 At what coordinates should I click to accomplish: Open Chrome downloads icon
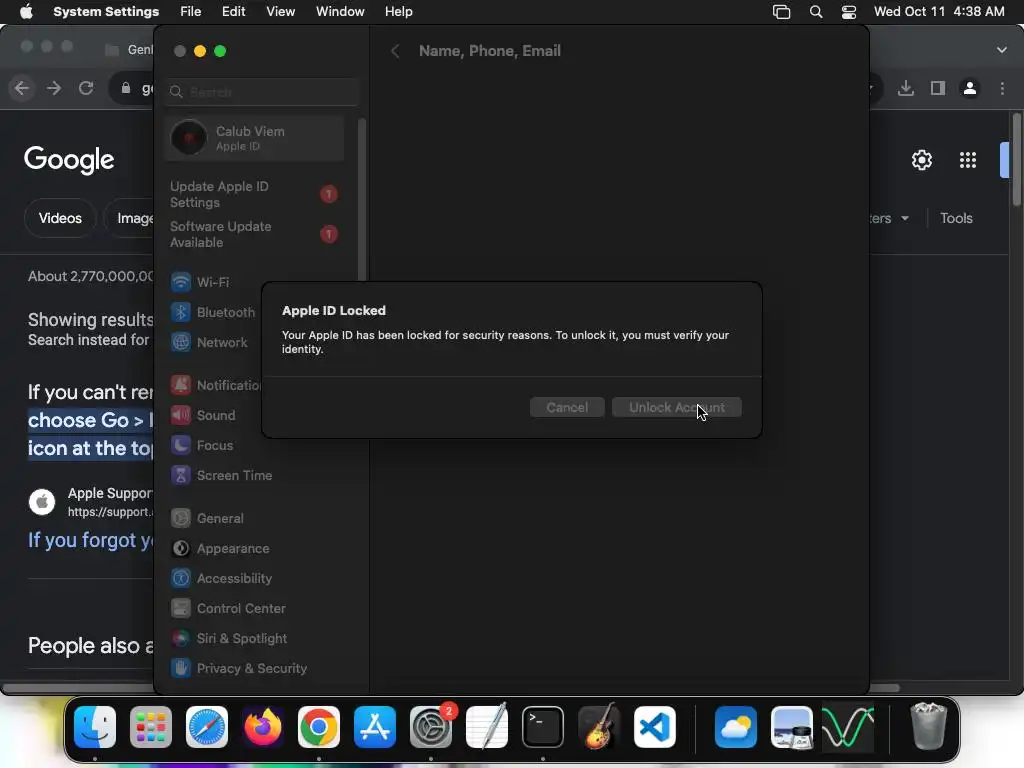point(906,88)
